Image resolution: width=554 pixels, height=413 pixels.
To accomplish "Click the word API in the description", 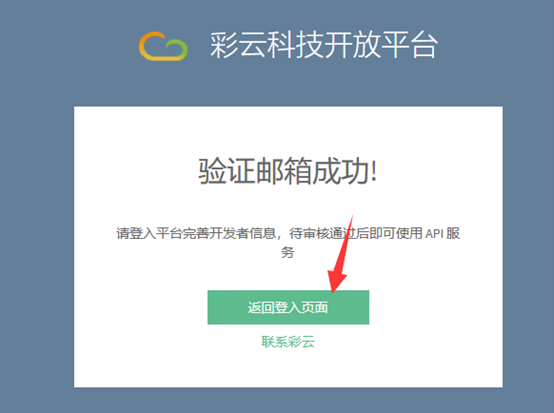I will pyautogui.click(x=434, y=234).
